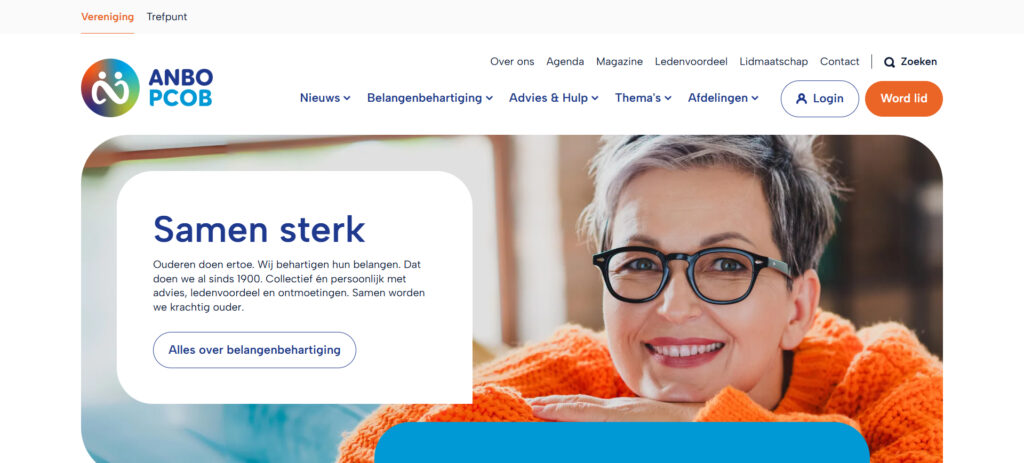This screenshot has width=1024, height=463.
Task: Go to the Agenda page
Action: [x=565, y=61]
